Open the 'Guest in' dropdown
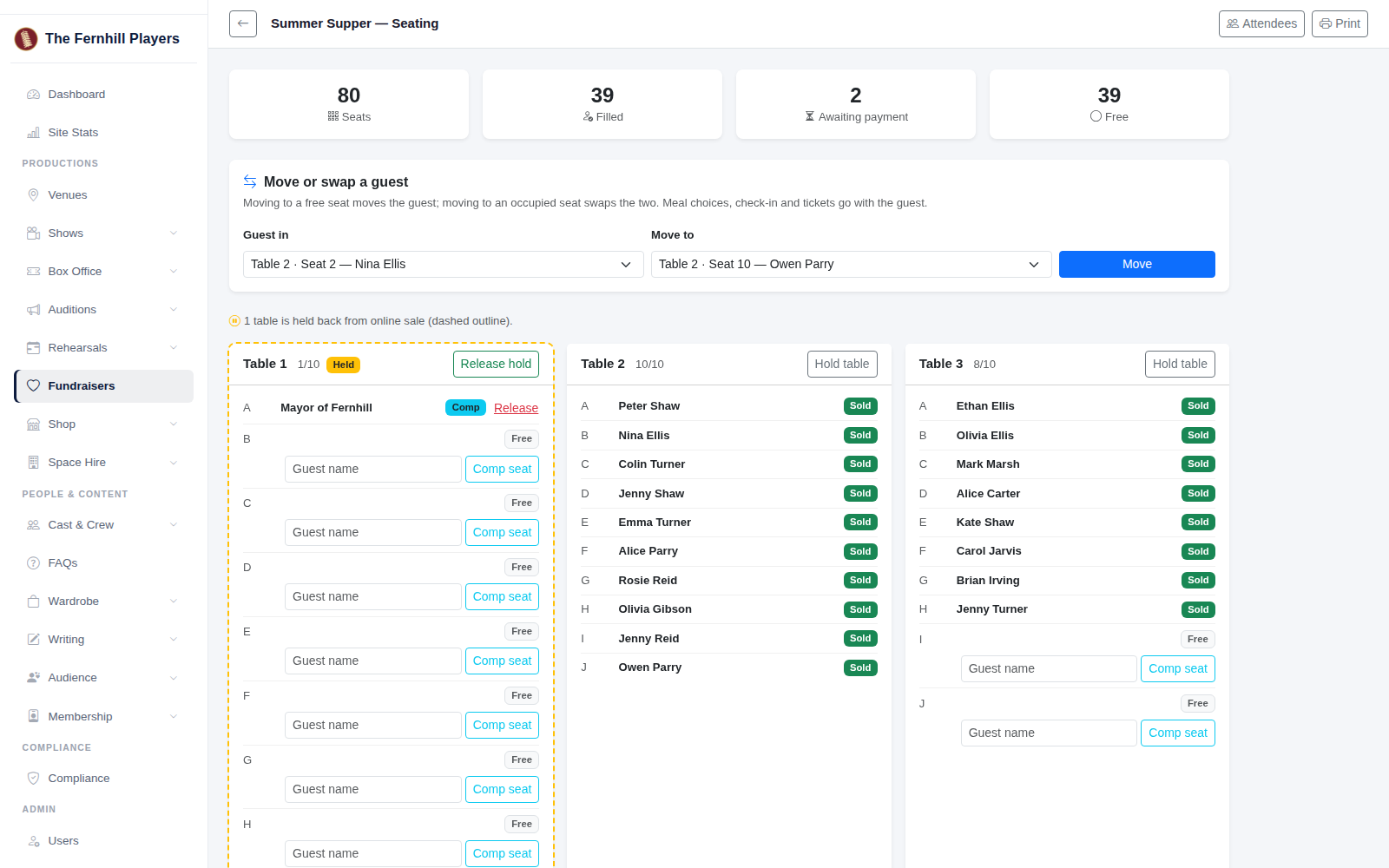Screen dimensions: 1389x868 (x=443, y=265)
